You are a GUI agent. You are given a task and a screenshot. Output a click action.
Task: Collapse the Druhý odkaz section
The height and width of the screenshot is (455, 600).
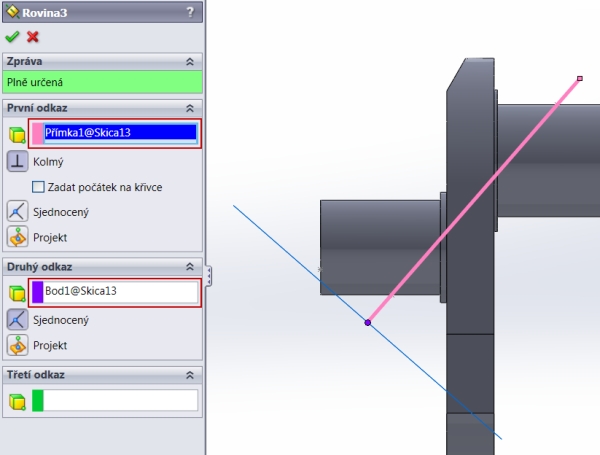coord(190,267)
